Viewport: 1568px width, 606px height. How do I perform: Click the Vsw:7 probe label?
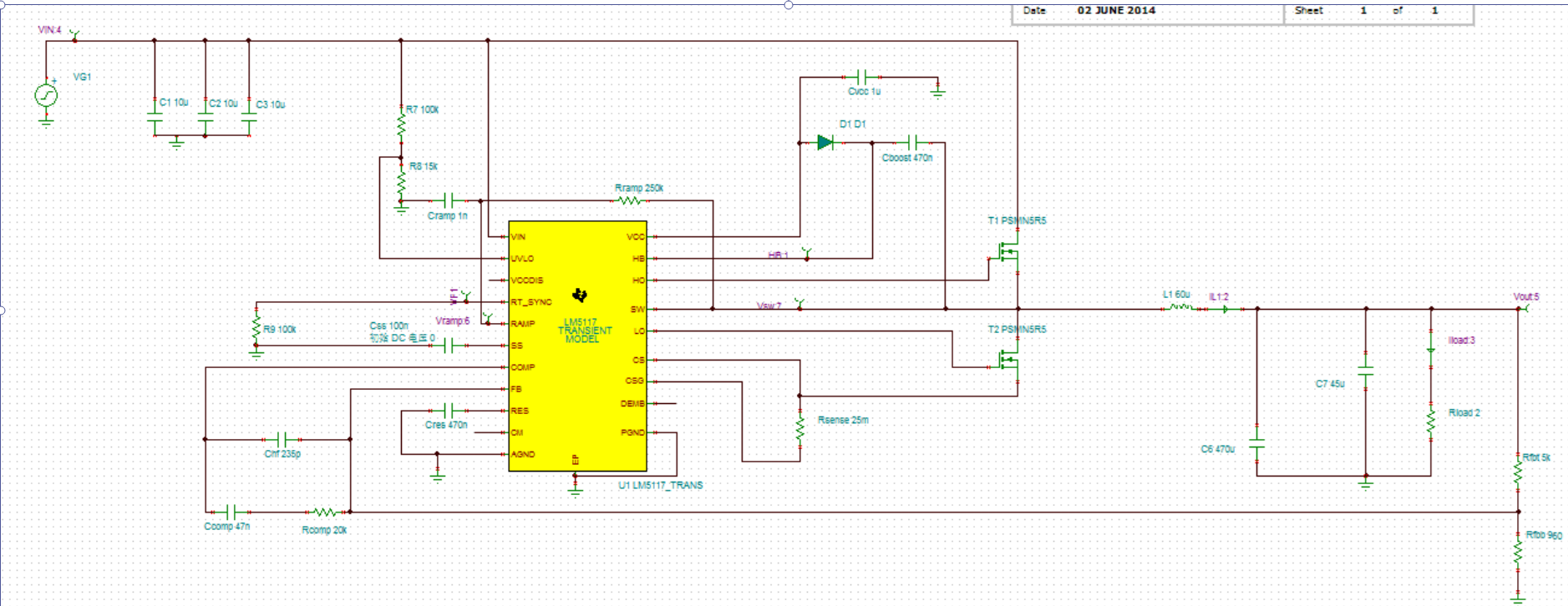(x=769, y=306)
